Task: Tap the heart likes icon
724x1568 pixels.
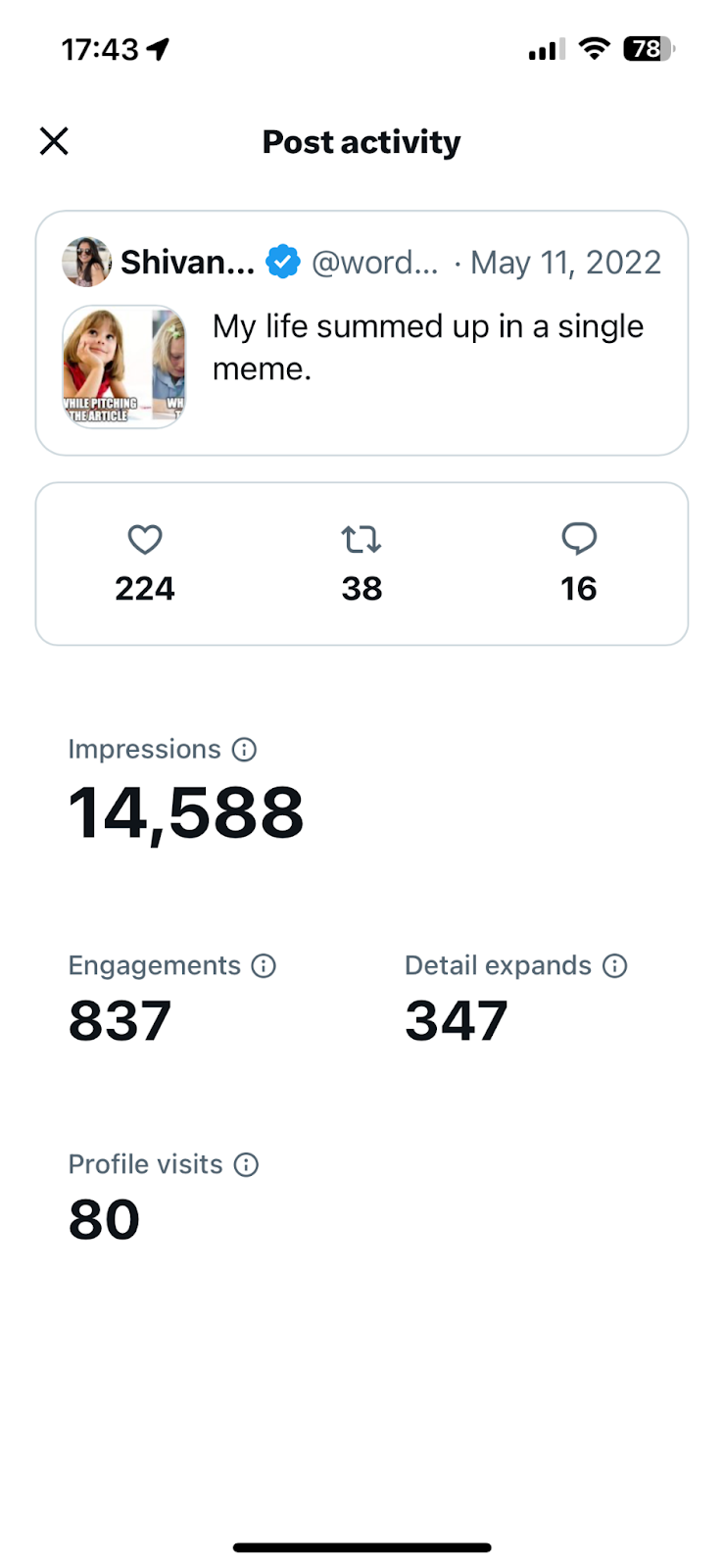Action: pos(145,539)
